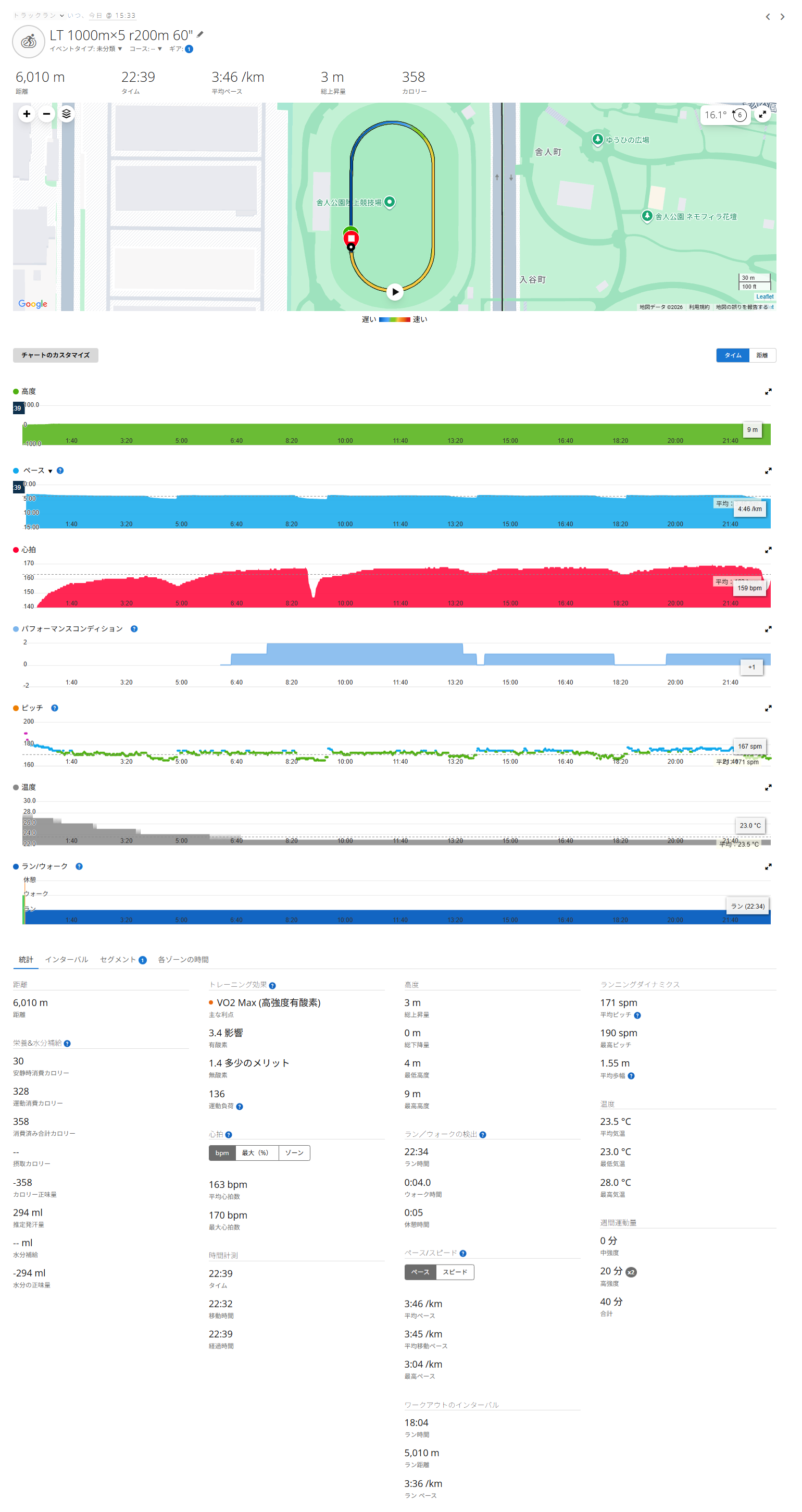This screenshot has height=1512, width=802.
Task: Toggle pace display to スピード
Action: pyautogui.click(x=455, y=1272)
